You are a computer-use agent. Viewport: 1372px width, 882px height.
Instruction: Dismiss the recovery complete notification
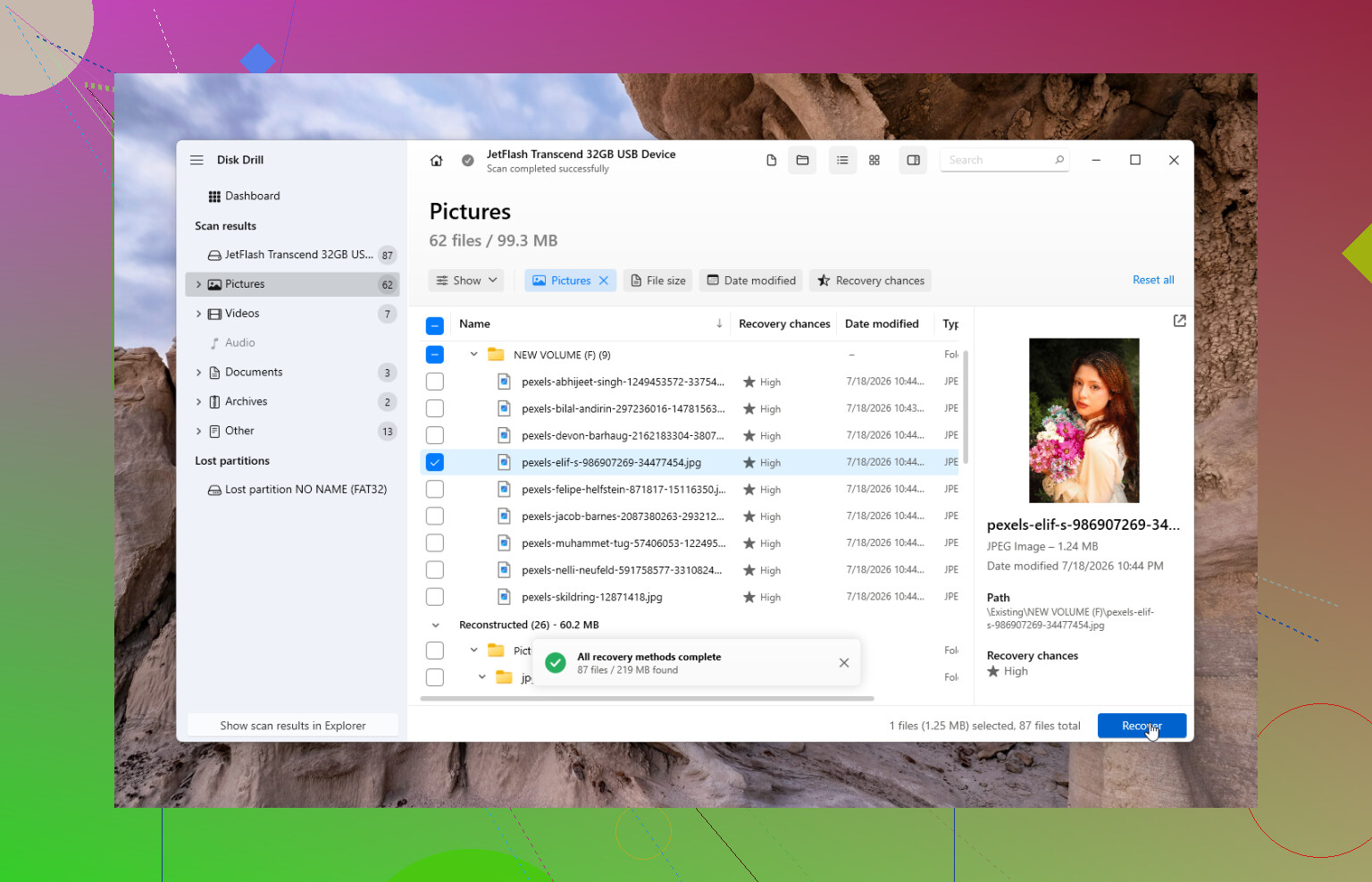click(844, 663)
